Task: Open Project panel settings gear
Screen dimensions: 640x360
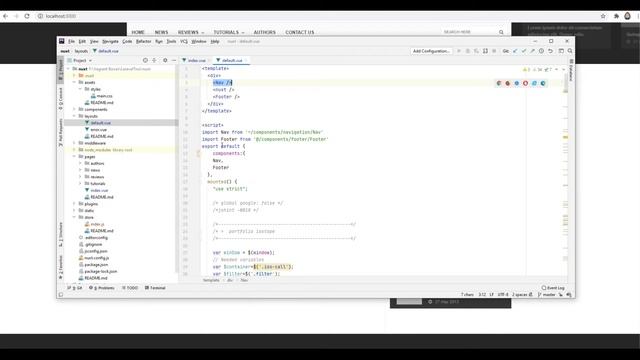Action: (165, 60)
